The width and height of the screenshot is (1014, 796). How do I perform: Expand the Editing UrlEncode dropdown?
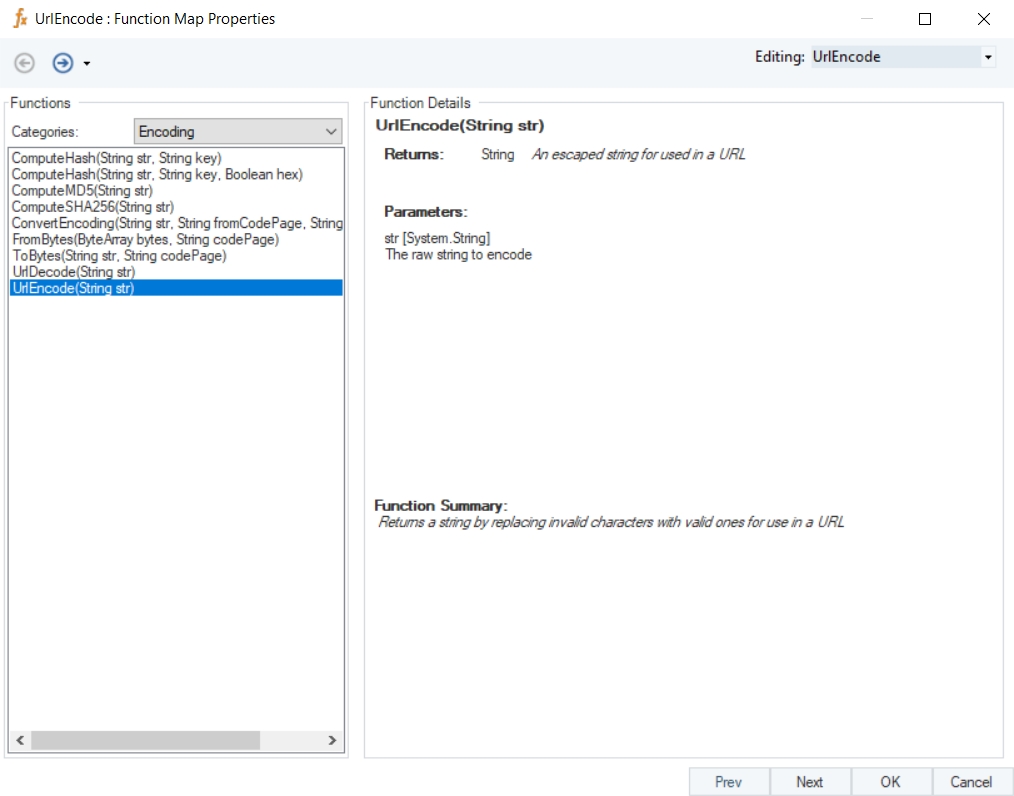click(988, 58)
